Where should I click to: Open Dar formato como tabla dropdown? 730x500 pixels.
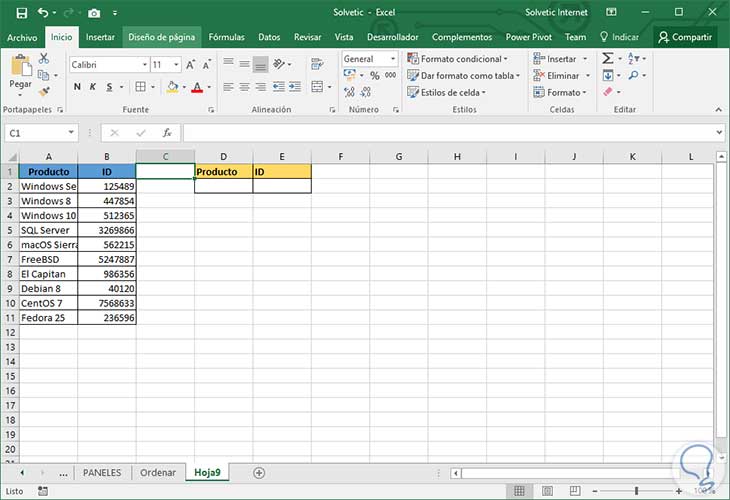pyautogui.click(x=463, y=75)
